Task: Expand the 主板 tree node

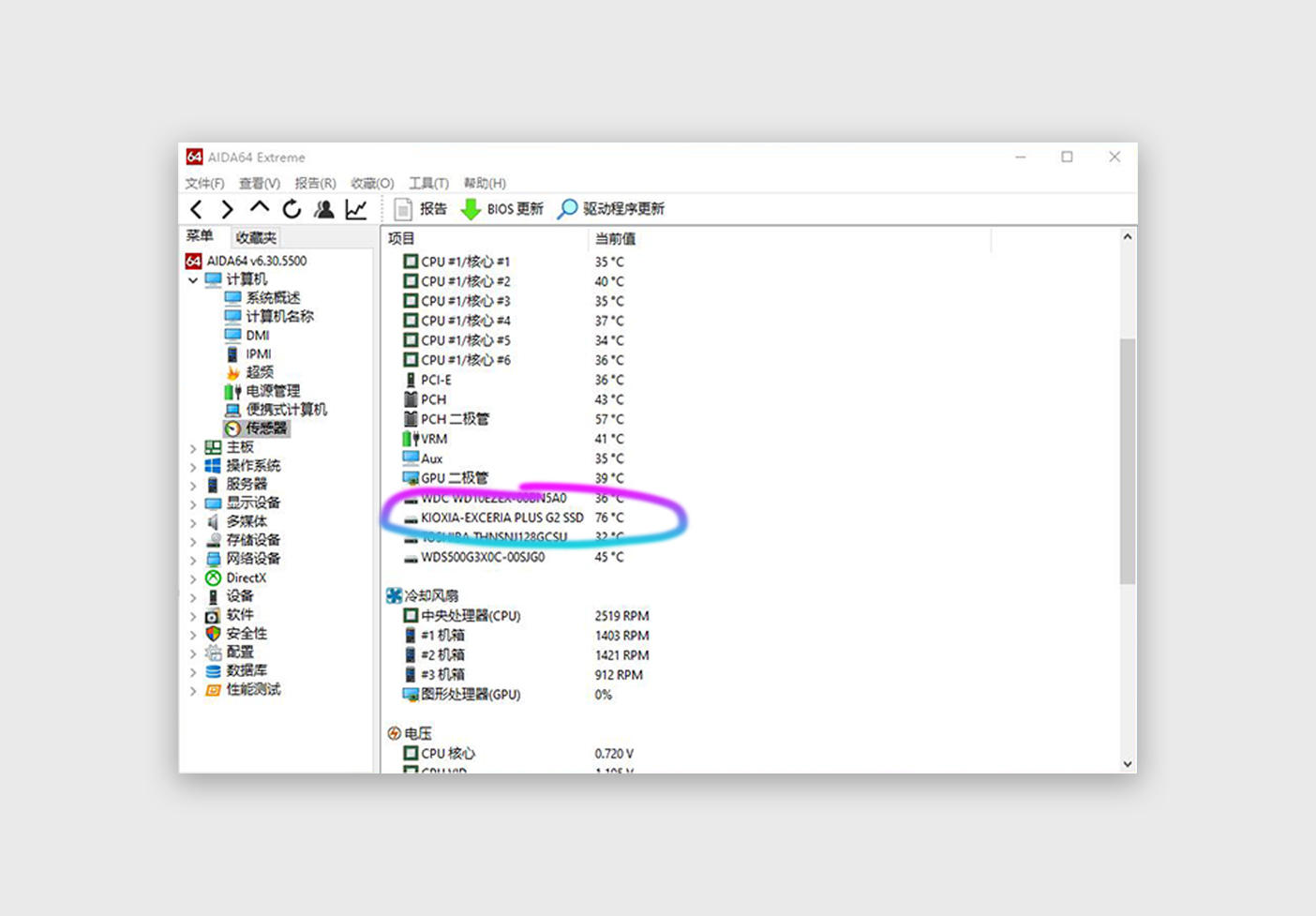Action: point(193,448)
